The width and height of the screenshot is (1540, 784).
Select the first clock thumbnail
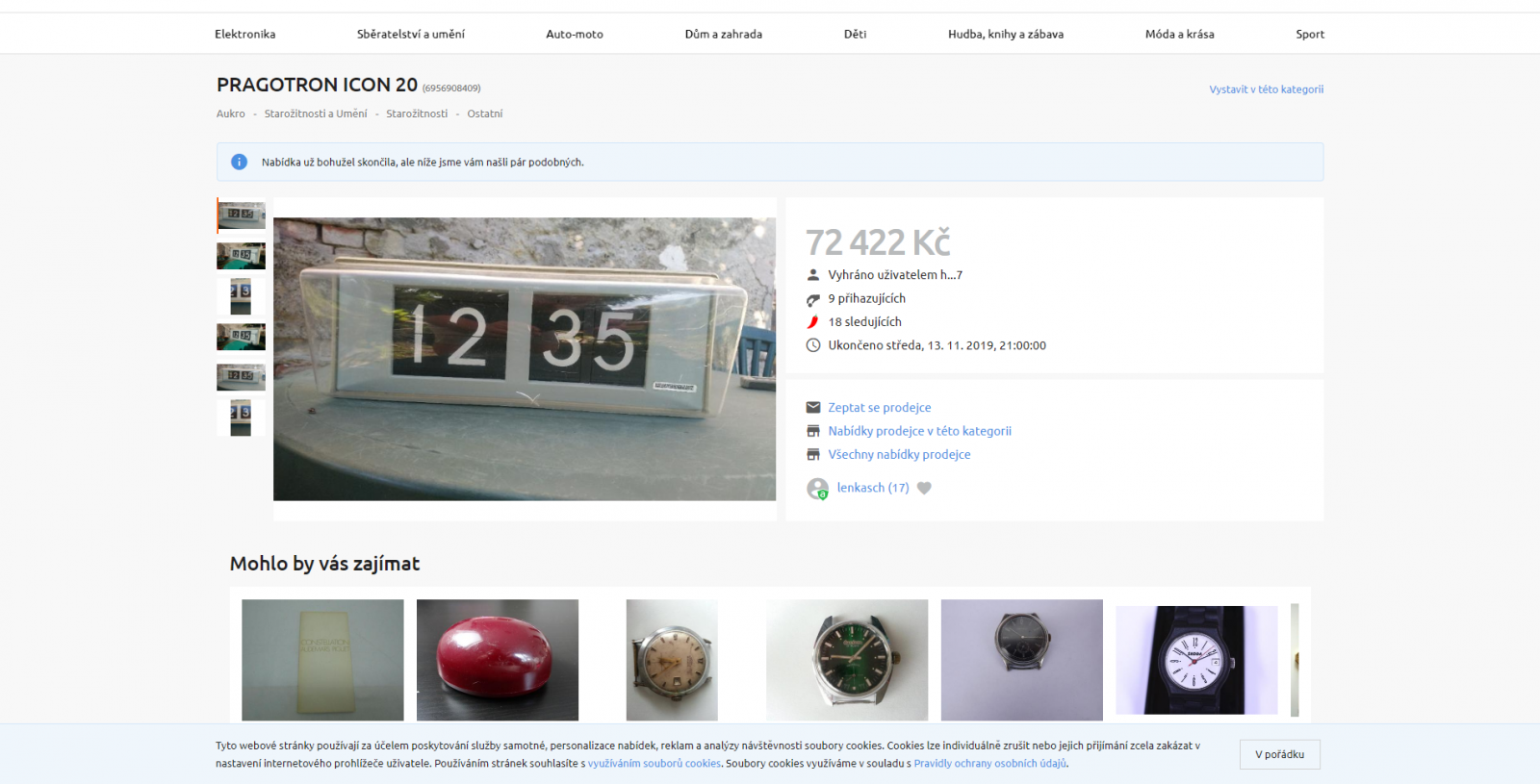tap(241, 215)
